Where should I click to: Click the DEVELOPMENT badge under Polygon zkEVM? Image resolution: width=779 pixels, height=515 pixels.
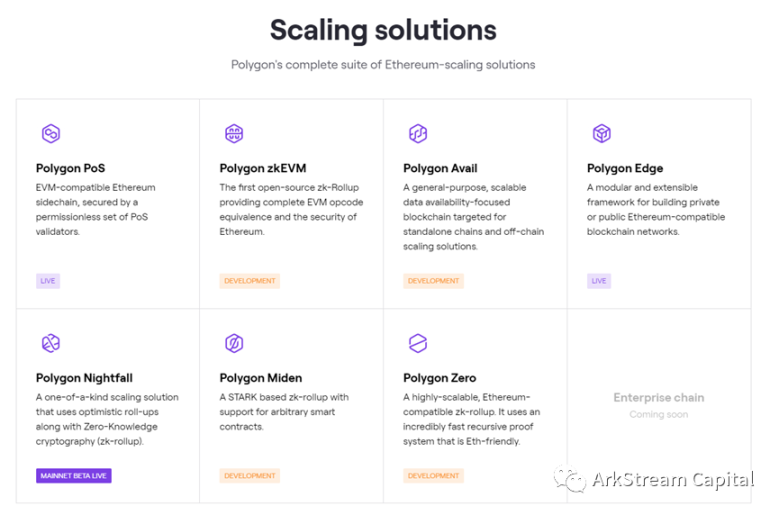250,281
